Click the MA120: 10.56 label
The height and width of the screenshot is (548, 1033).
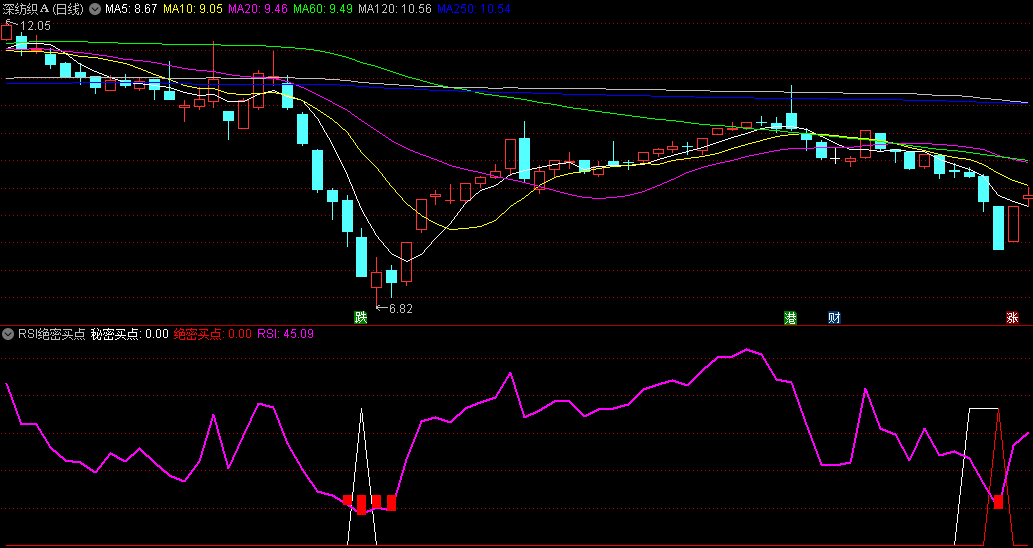(395, 9)
